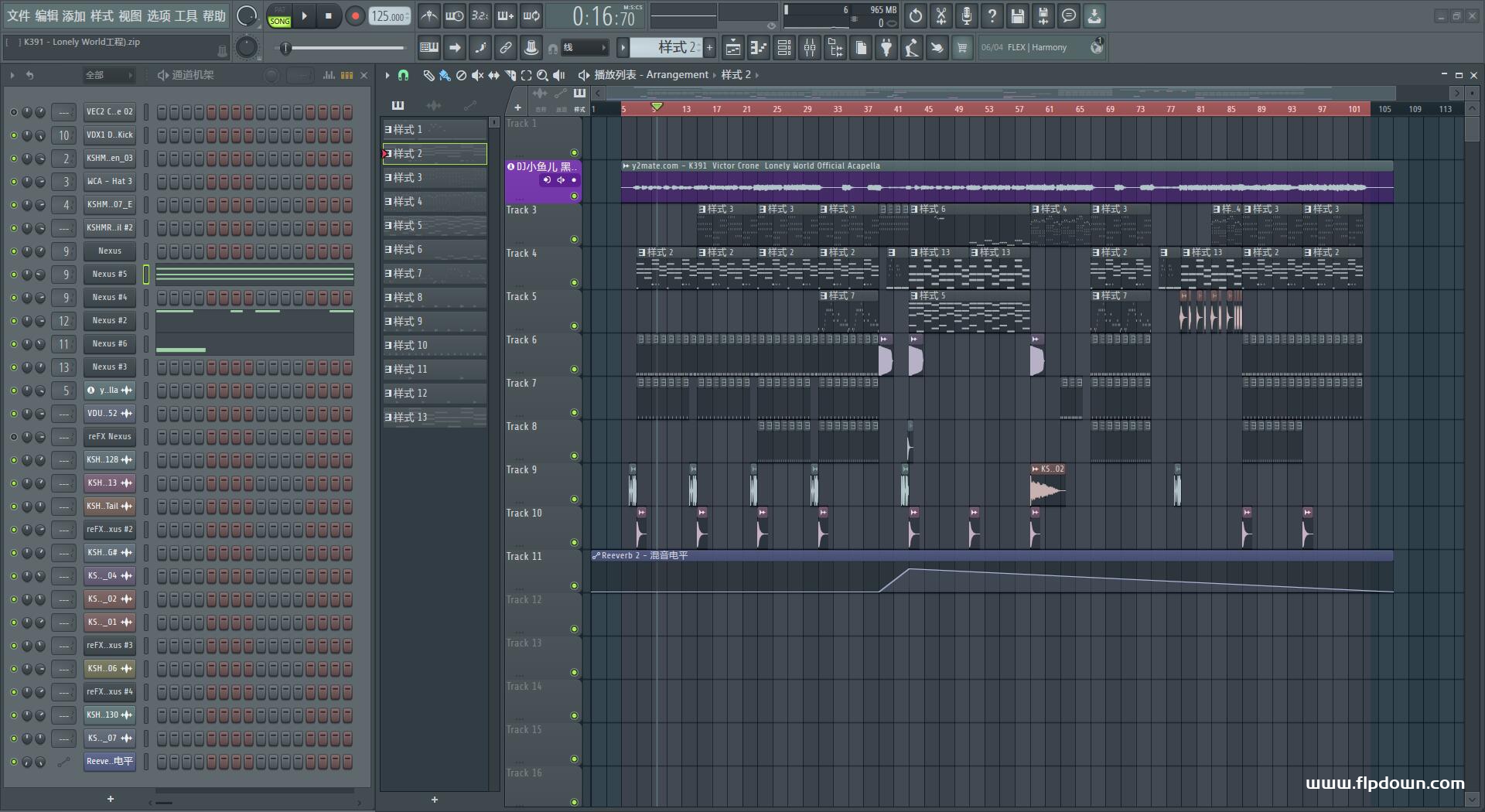The height and width of the screenshot is (812, 1485).
Task: Stop playback with the Stop button
Action: click(x=329, y=15)
